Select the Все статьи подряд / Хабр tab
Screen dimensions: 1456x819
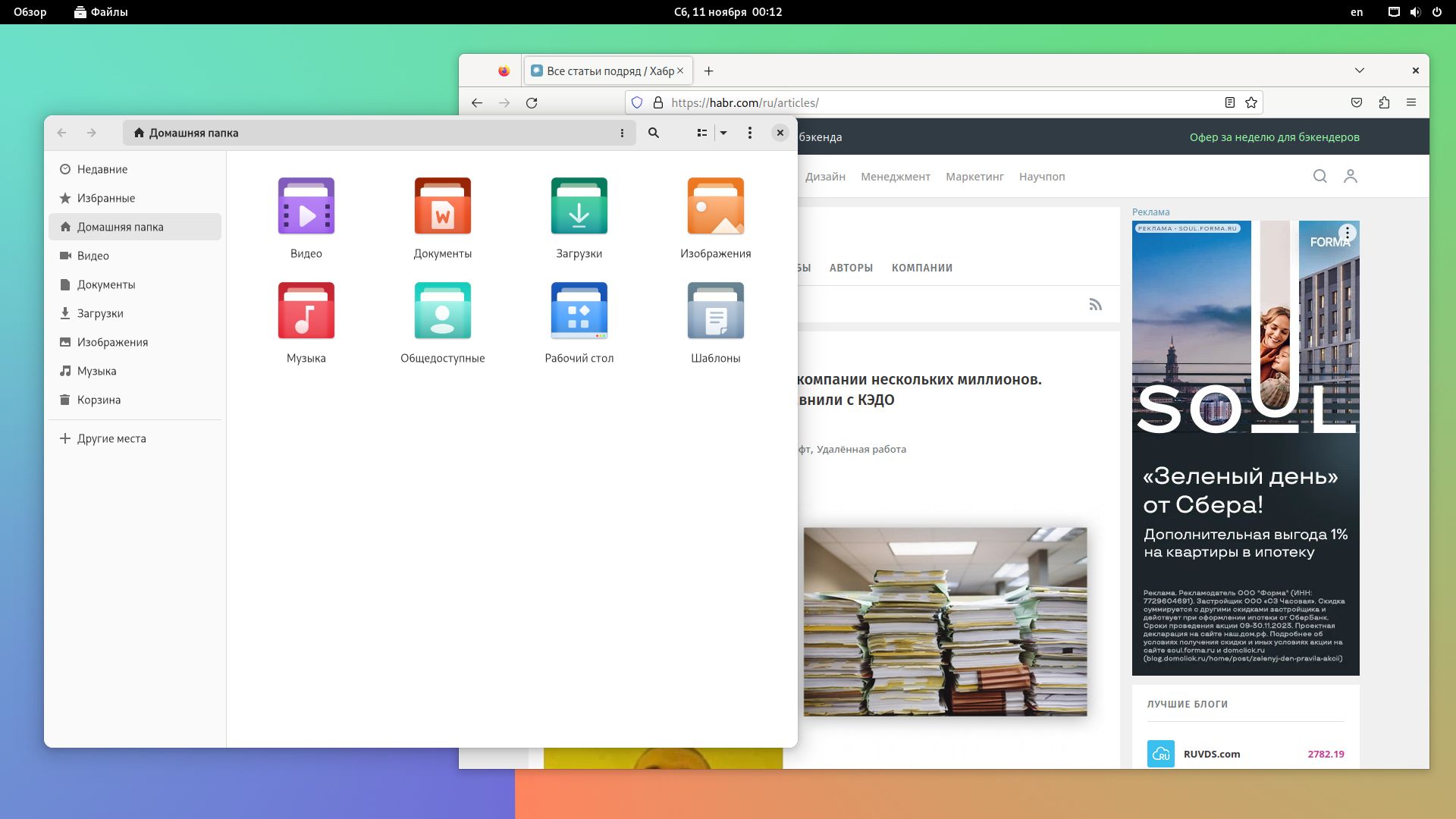click(608, 71)
